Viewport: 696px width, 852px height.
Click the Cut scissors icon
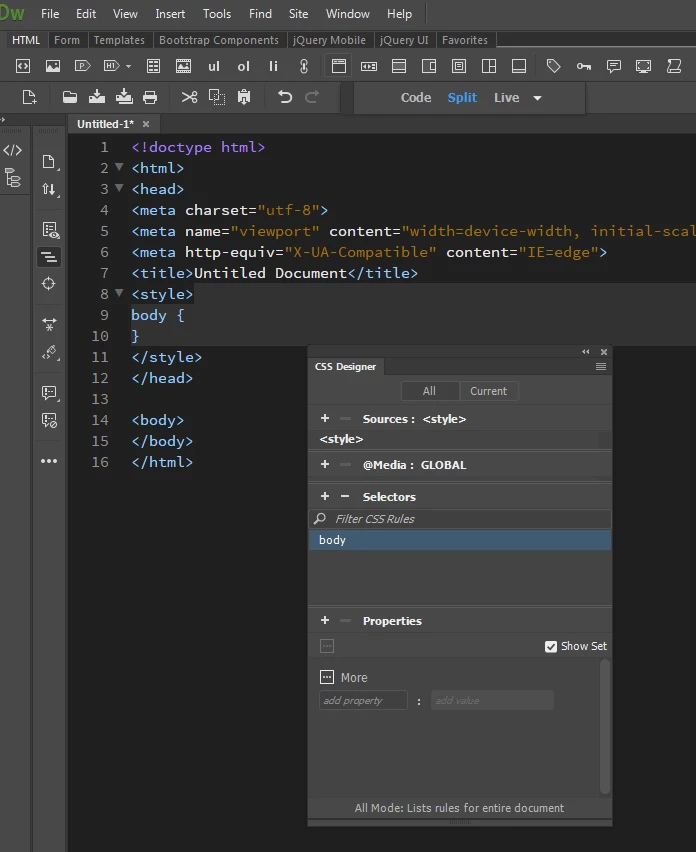tap(189, 97)
